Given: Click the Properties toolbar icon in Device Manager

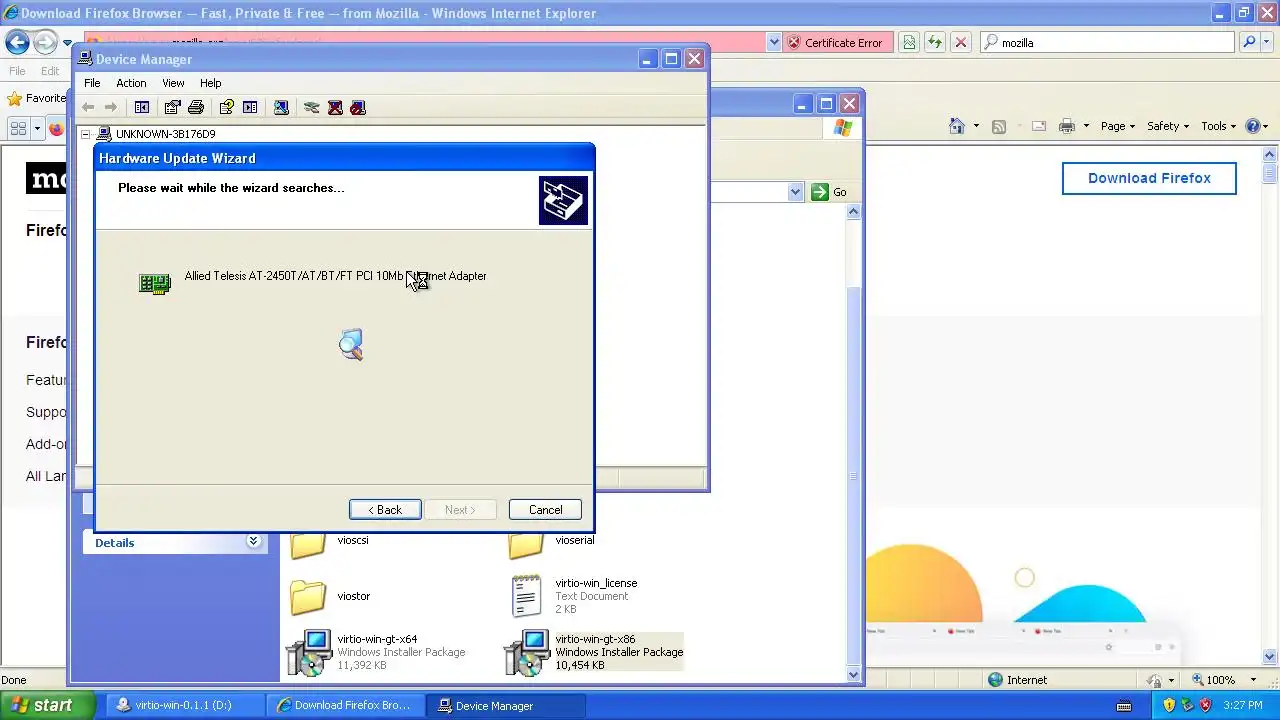Looking at the screenshot, I should tap(172, 107).
